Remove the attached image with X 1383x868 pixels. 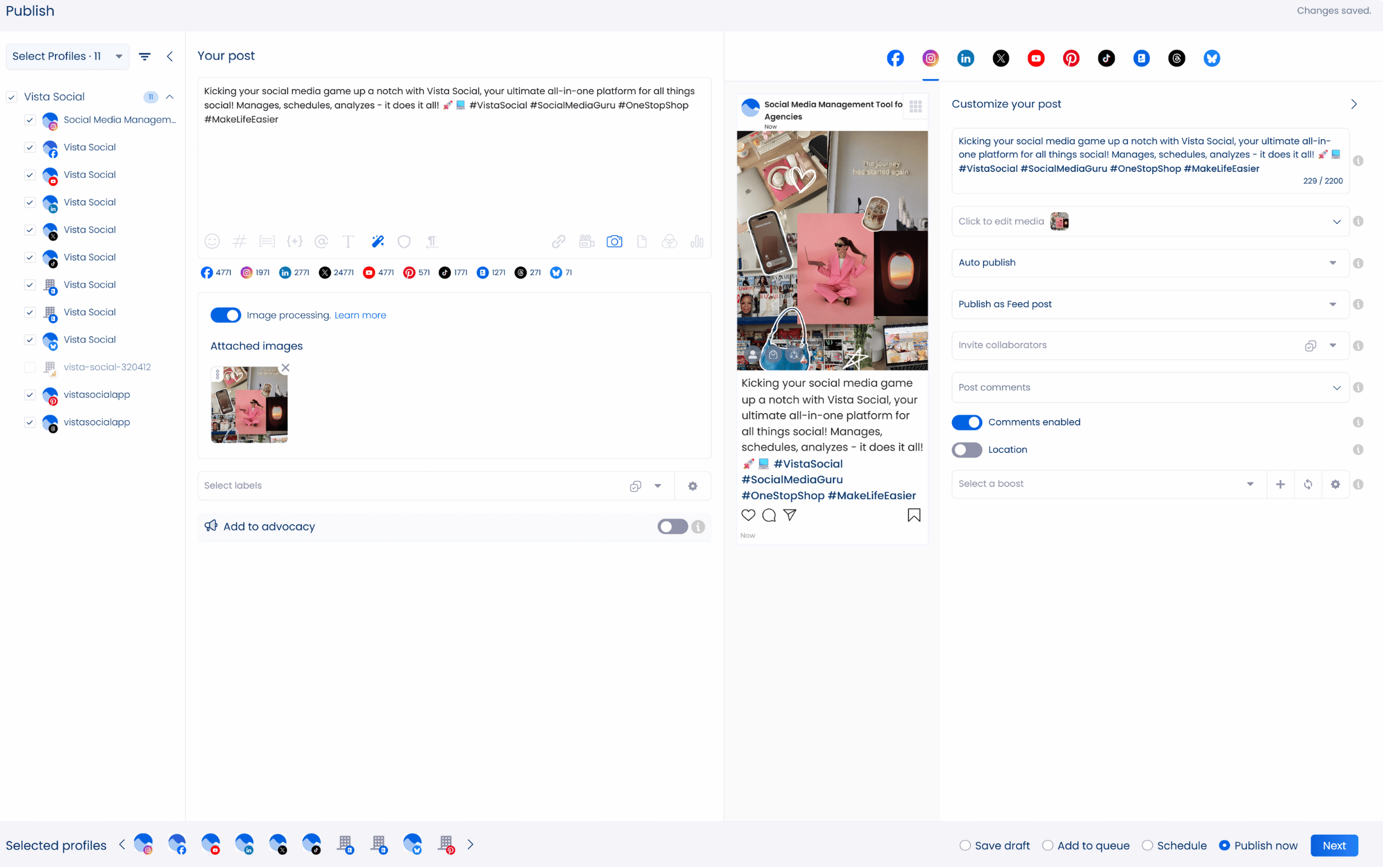pyautogui.click(x=285, y=368)
